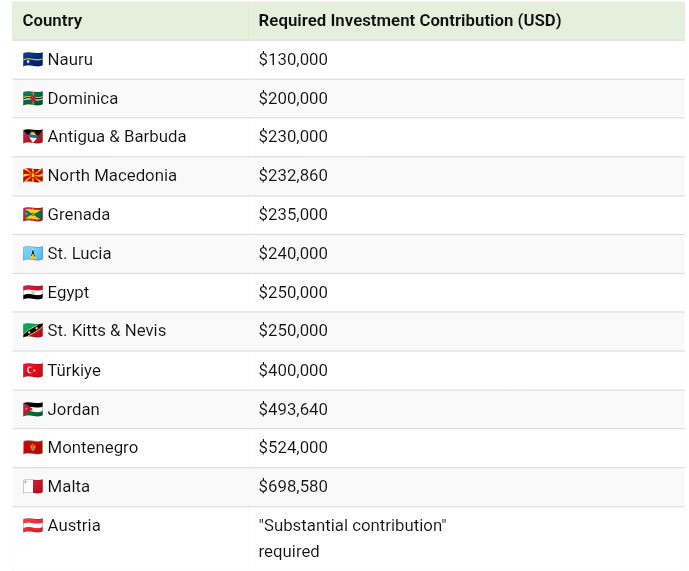Click the $232,860 North Macedonia amount

(293, 176)
